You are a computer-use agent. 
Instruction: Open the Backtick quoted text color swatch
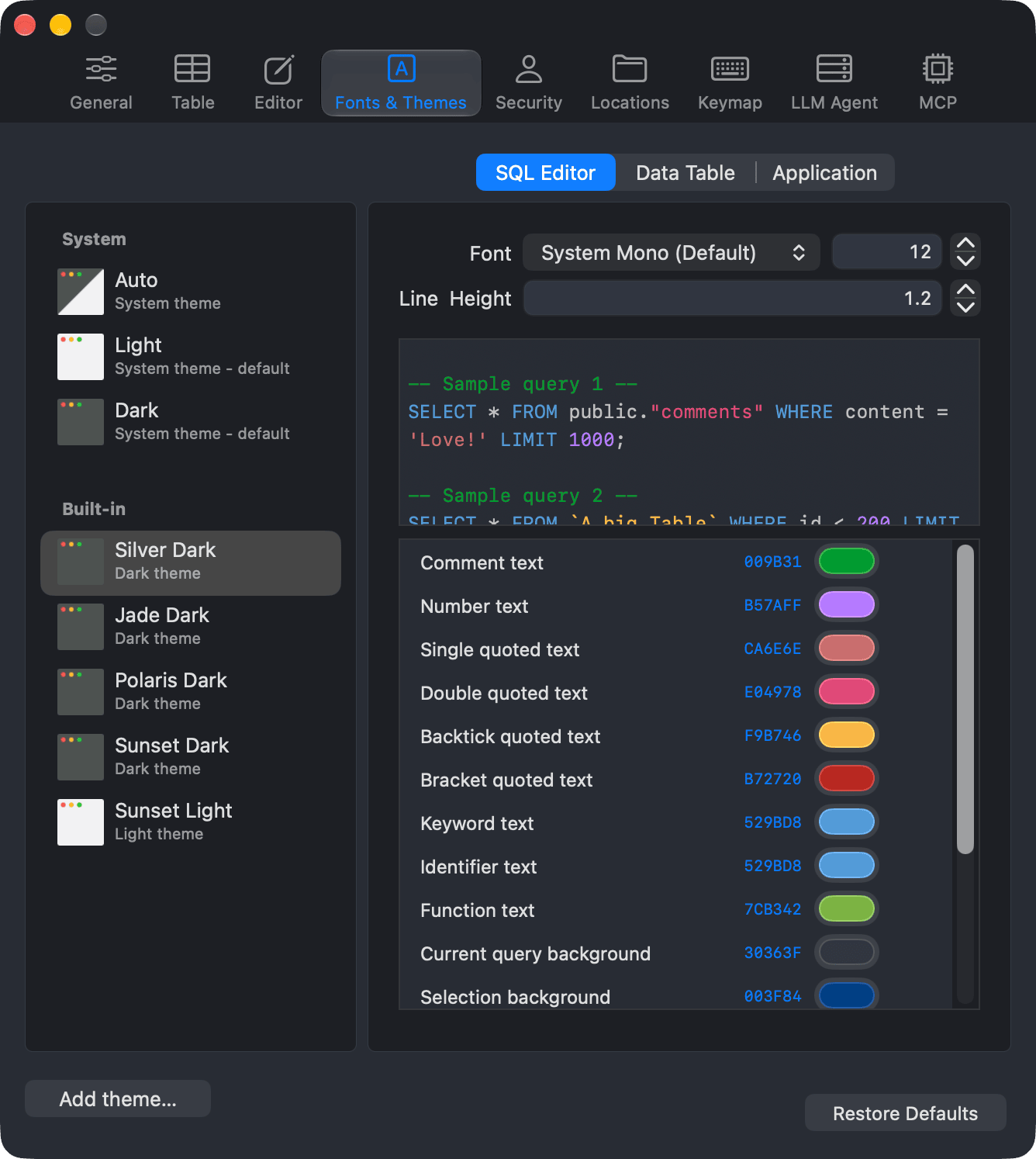pyautogui.click(x=847, y=735)
